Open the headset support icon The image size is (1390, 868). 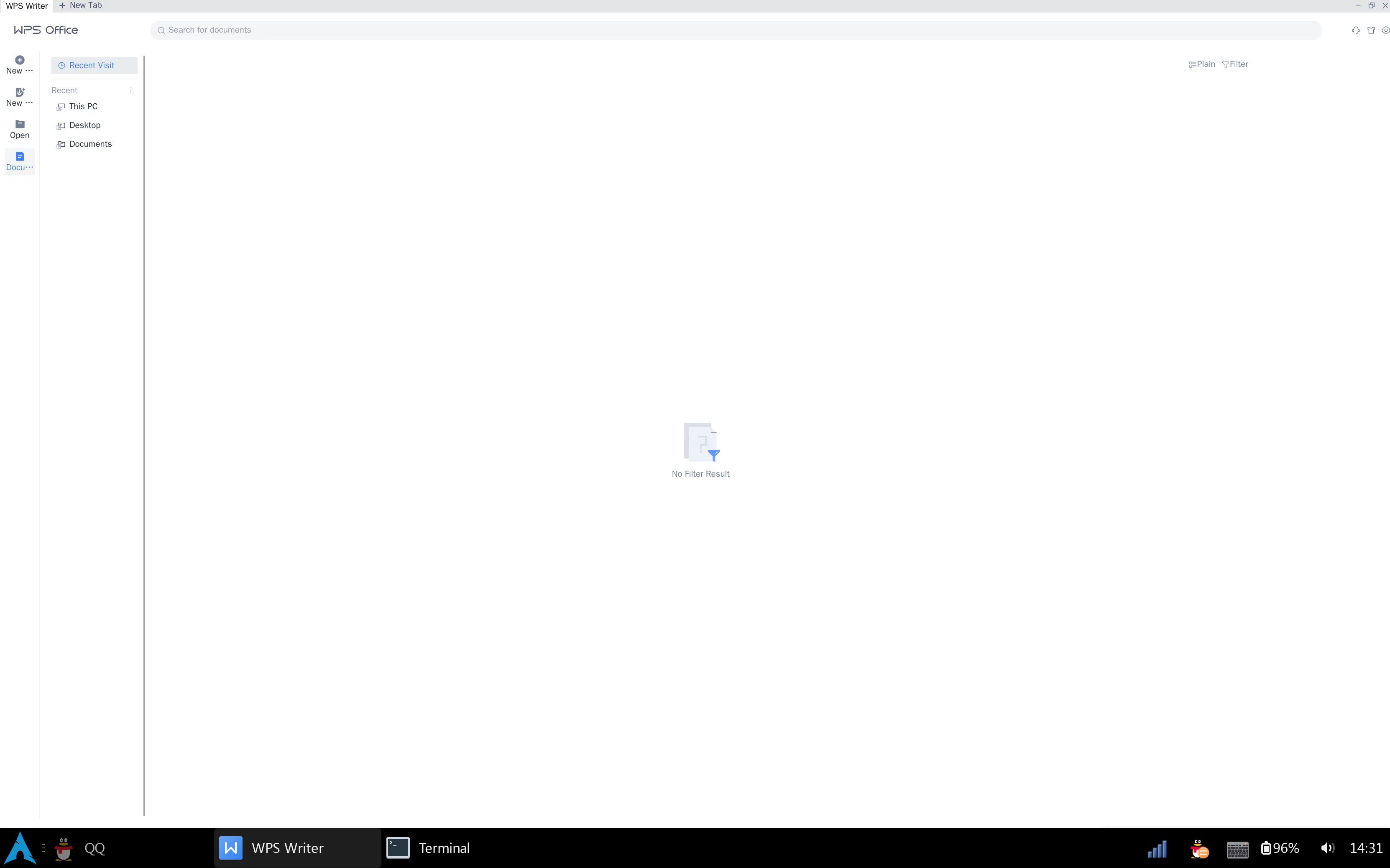point(1356,31)
